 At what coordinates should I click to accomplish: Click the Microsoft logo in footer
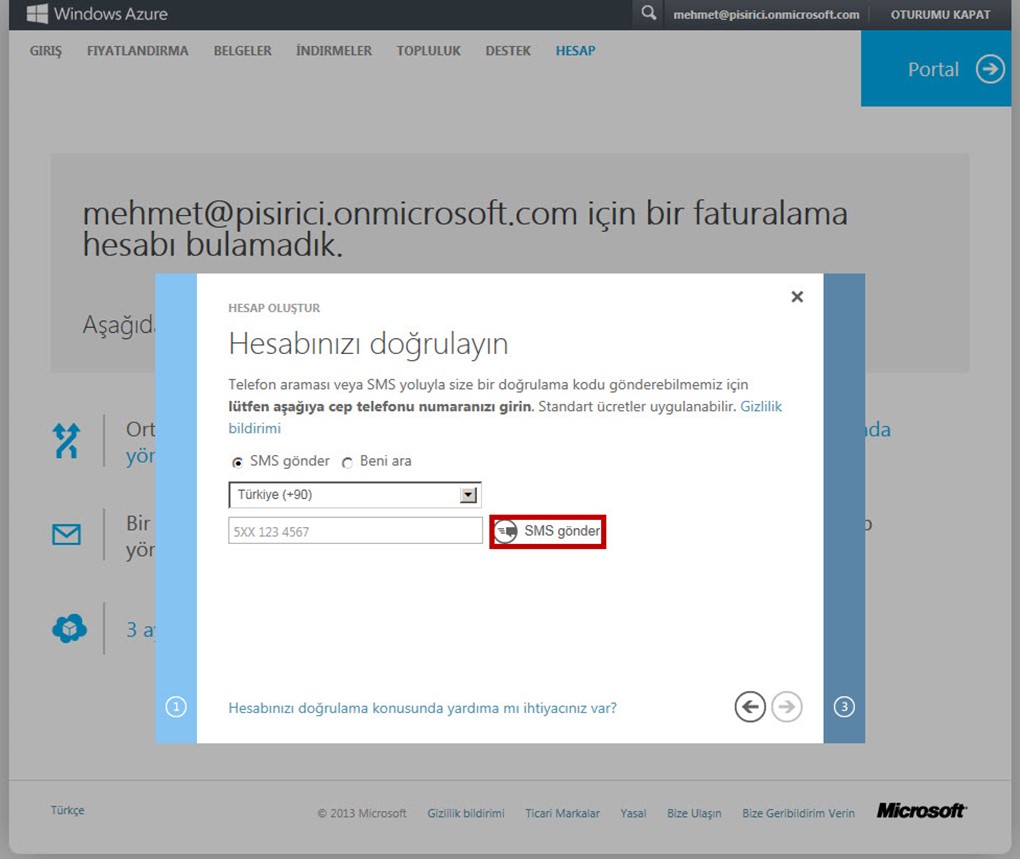pyautogui.click(x=922, y=811)
